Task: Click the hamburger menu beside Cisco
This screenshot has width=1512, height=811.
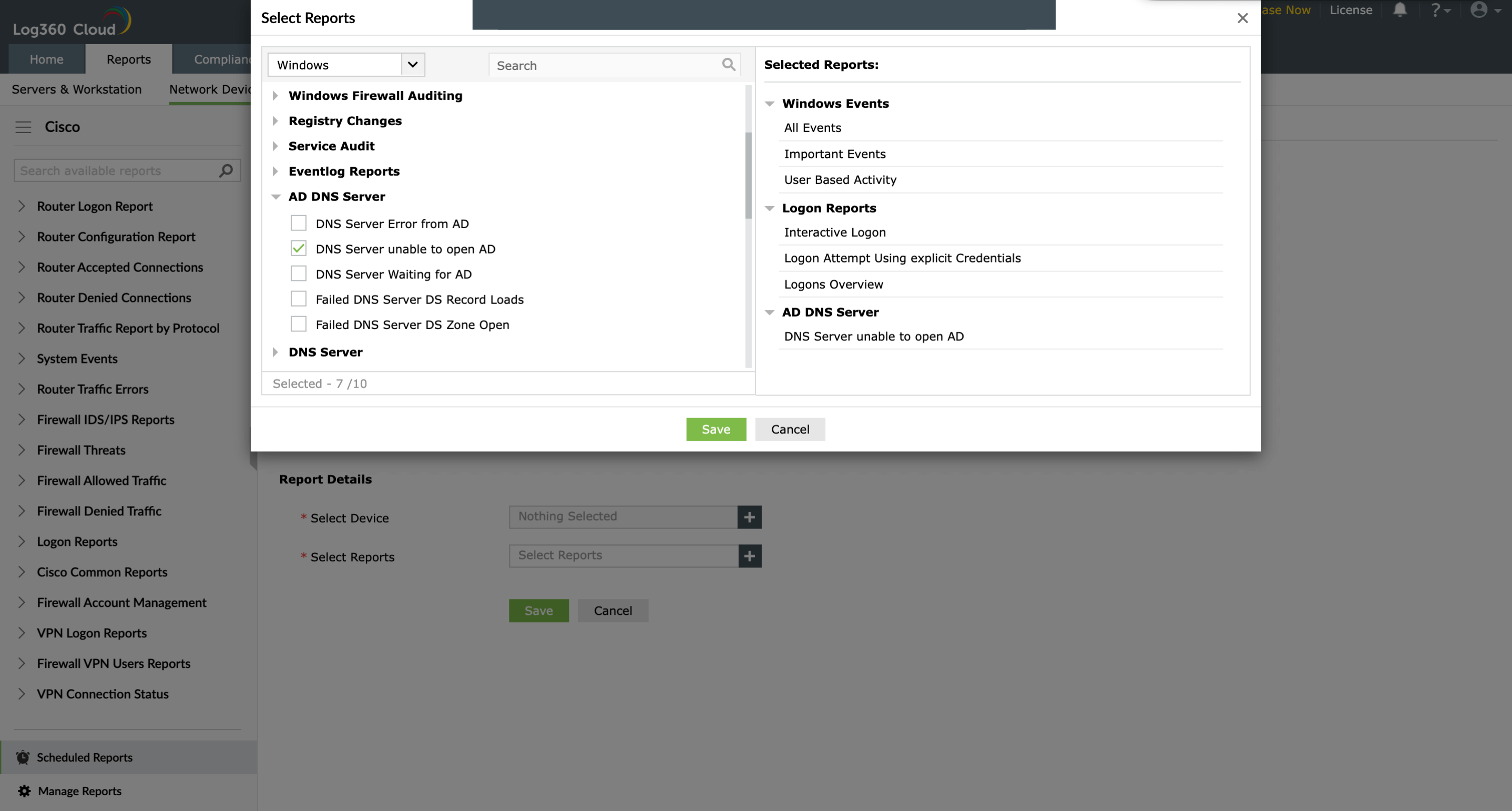Action: 24,127
